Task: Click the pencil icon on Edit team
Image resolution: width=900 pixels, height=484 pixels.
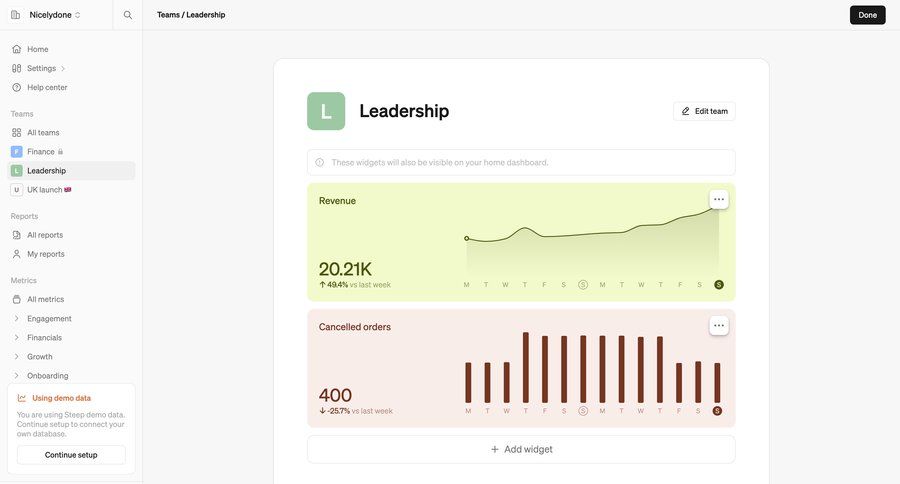Action: coord(685,111)
